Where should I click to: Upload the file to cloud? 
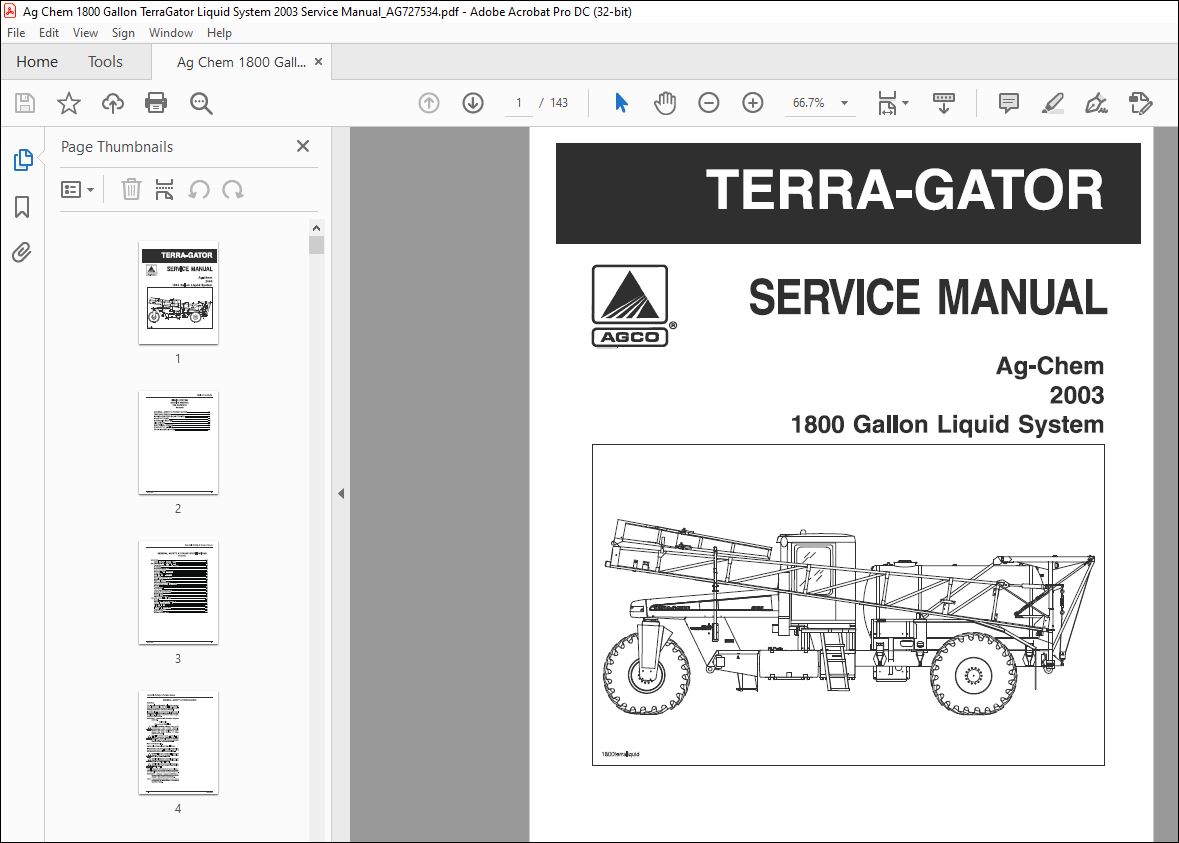coord(113,103)
